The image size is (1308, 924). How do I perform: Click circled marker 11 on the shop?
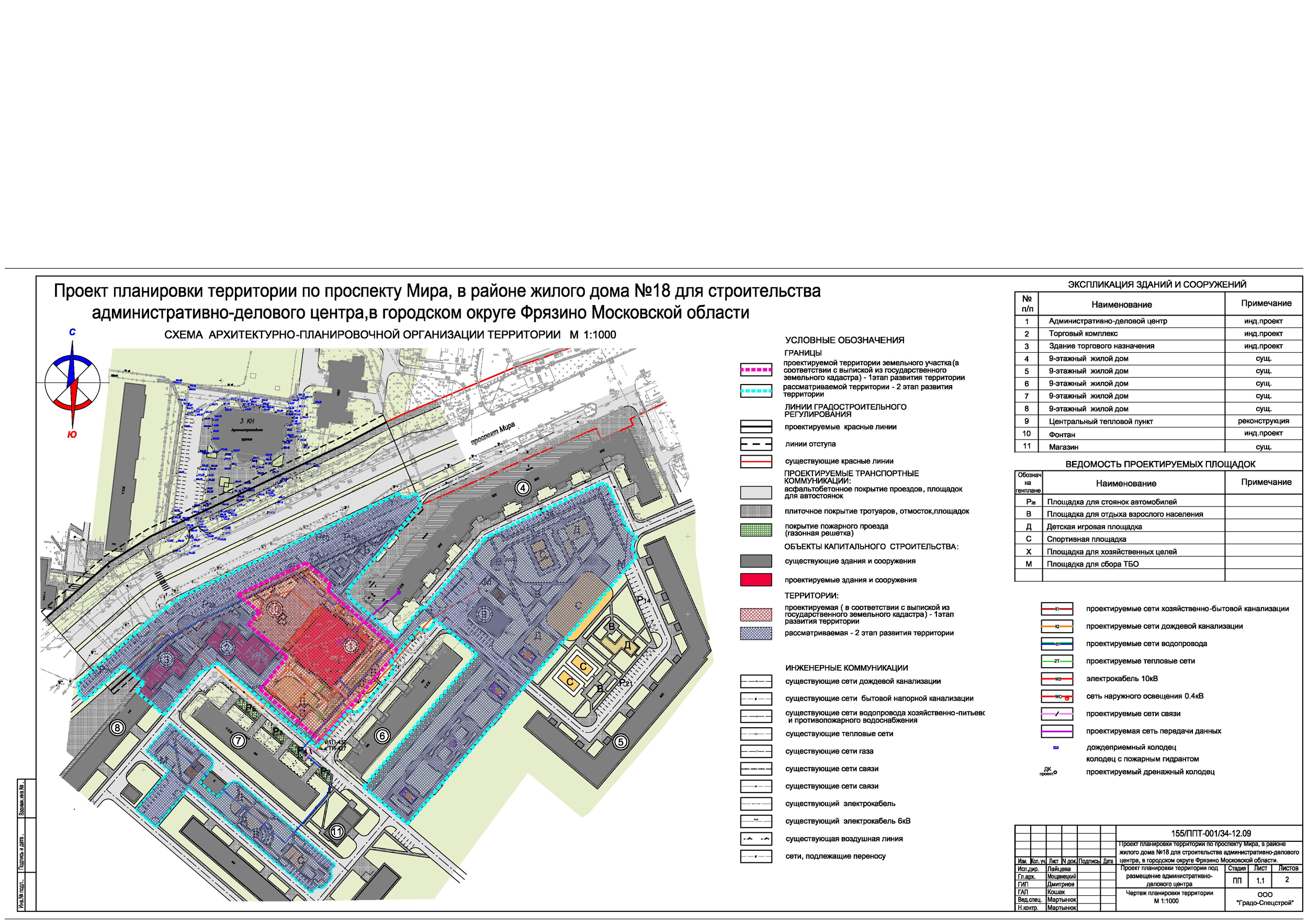(x=337, y=832)
